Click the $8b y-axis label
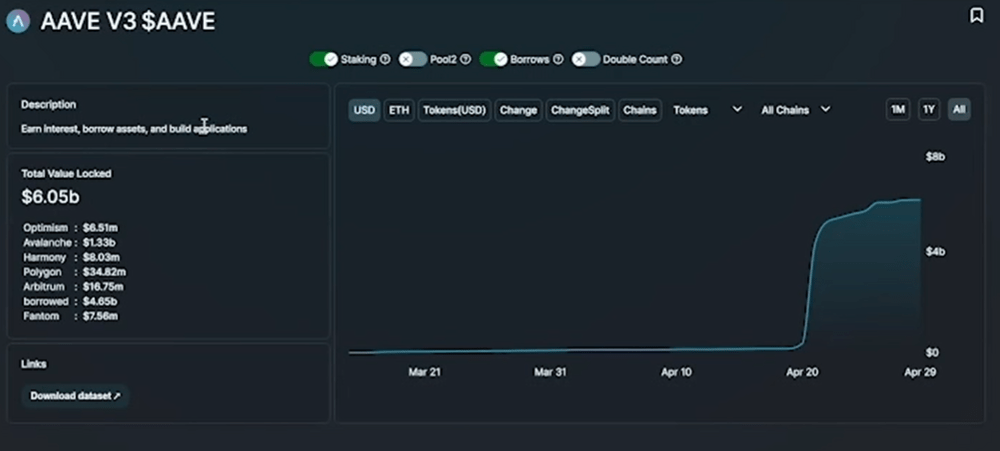Image resolution: width=1000 pixels, height=451 pixels. (x=935, y=157)
